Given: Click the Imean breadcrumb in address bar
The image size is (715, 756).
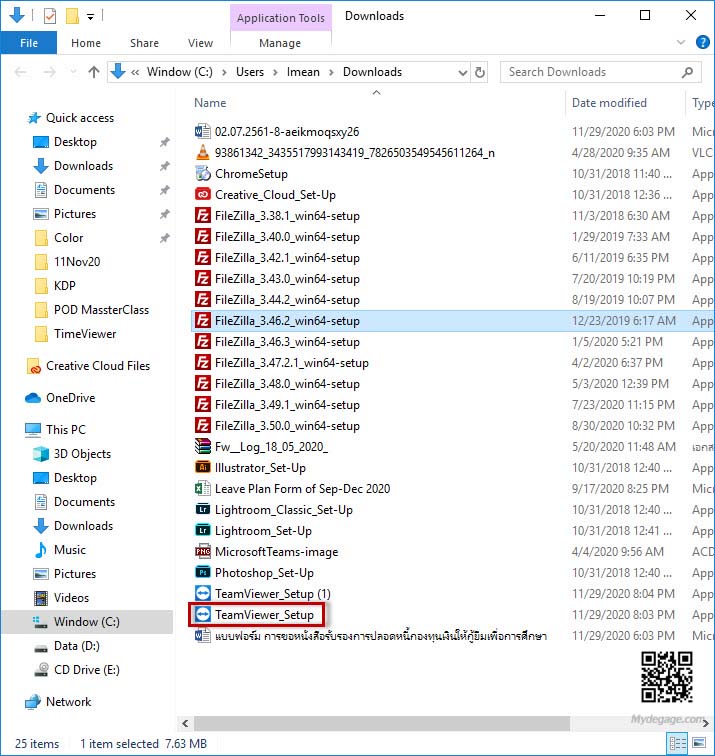Looking at the screenshot, I should click(303, 72).
